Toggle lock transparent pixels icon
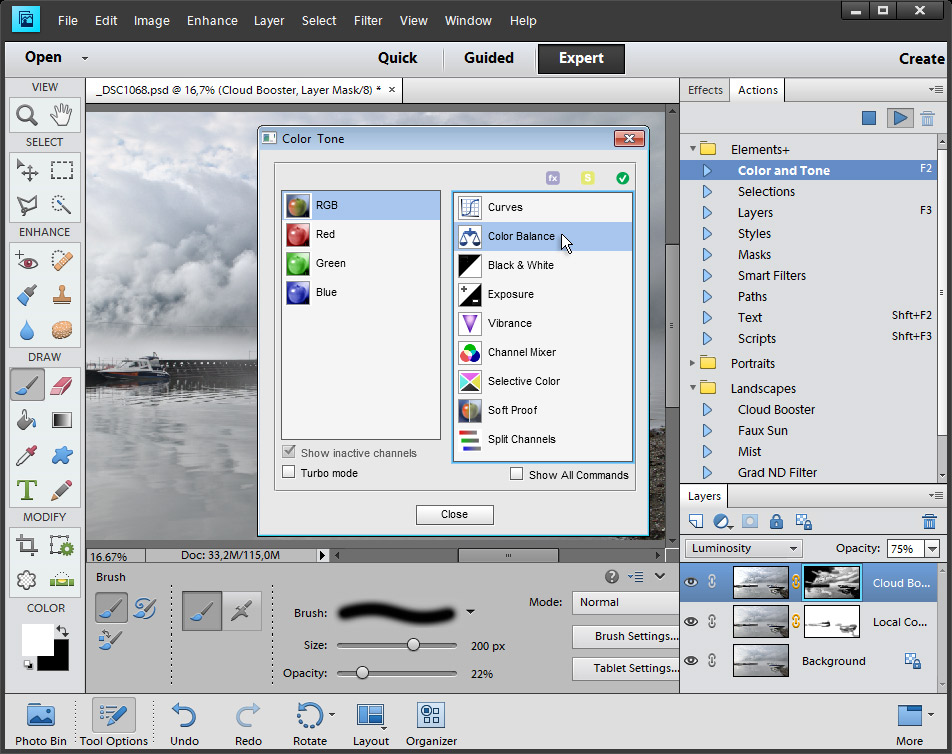The height and width of the screenshot is (754, 952). pos(804,521)
